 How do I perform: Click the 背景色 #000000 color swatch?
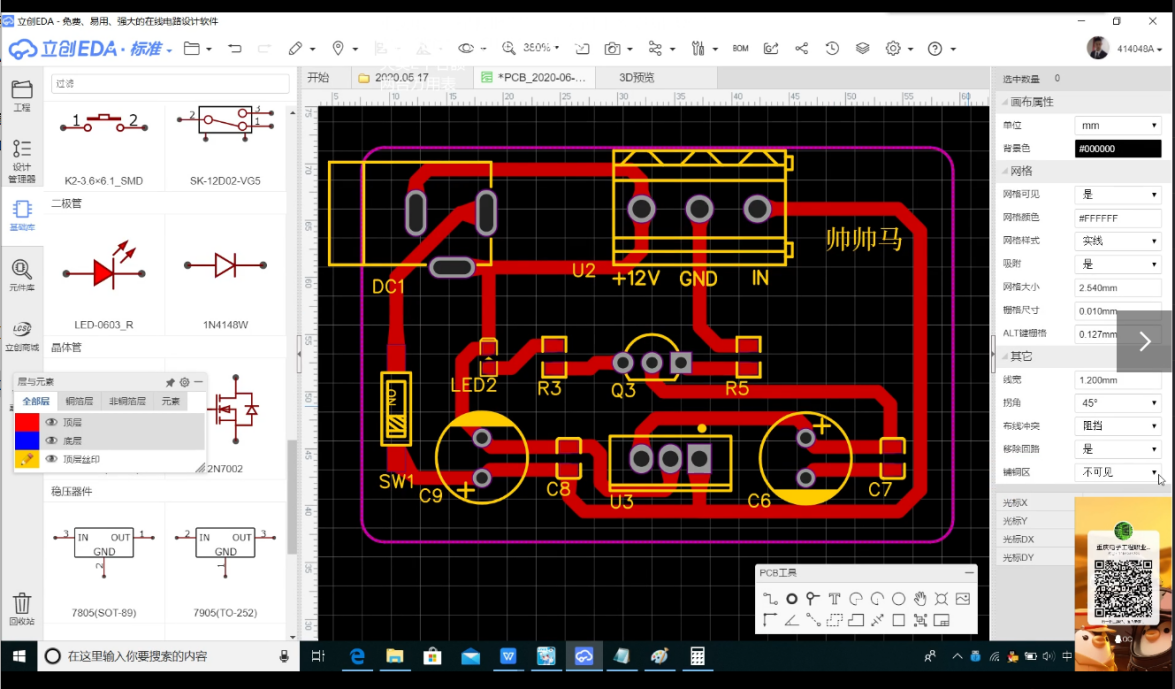pos(1117,149)
